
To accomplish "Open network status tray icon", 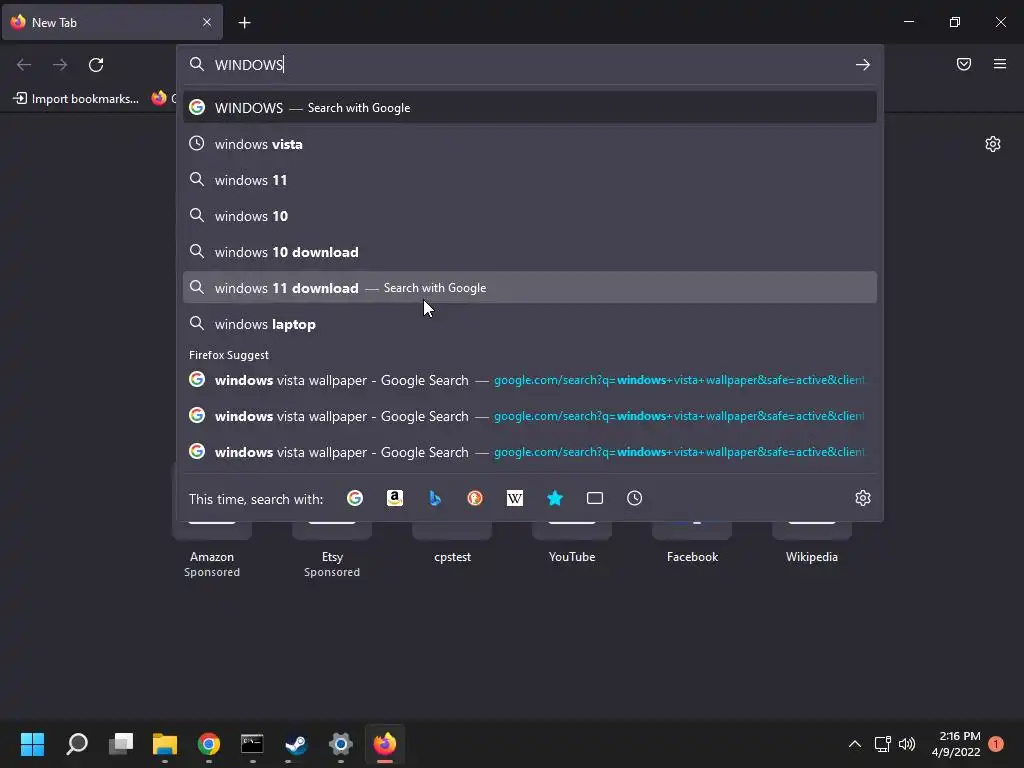I will click(x=882, y=744).
